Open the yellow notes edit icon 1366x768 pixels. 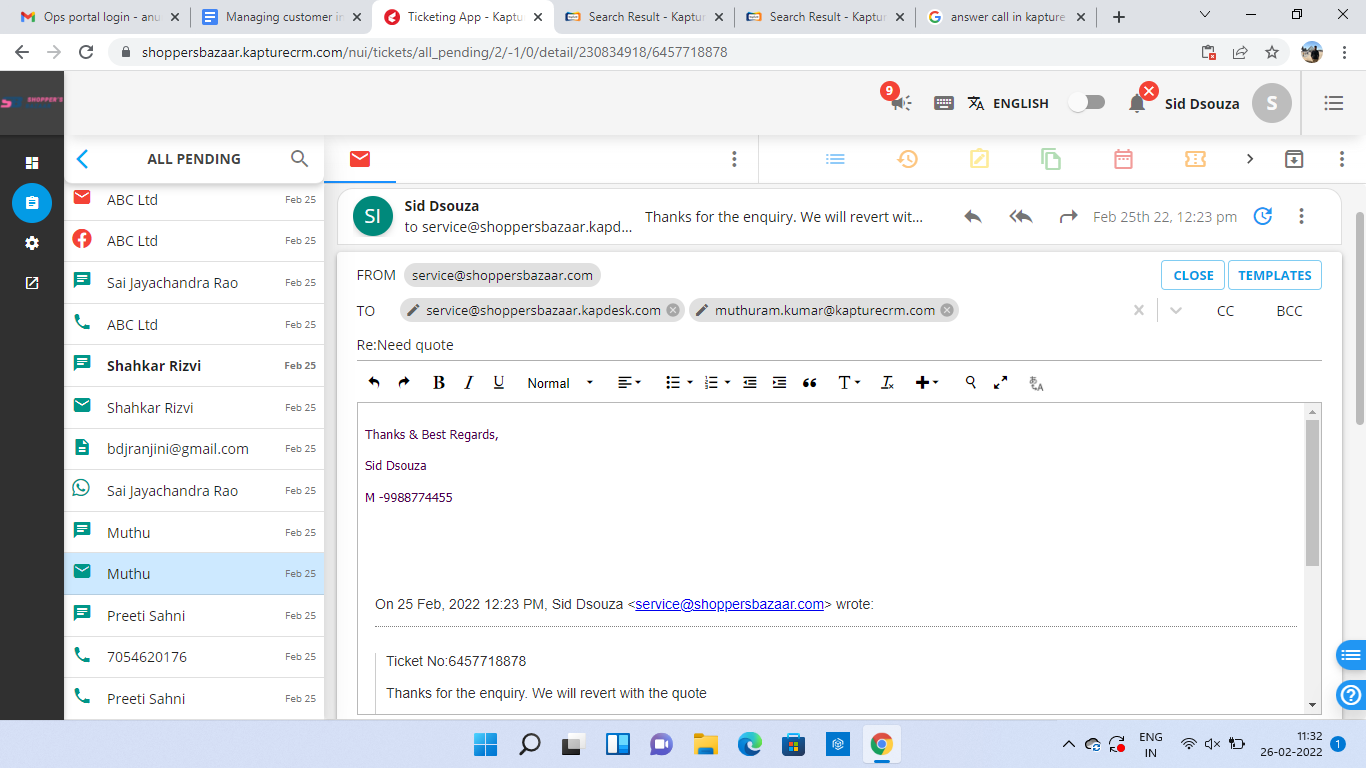979,159
